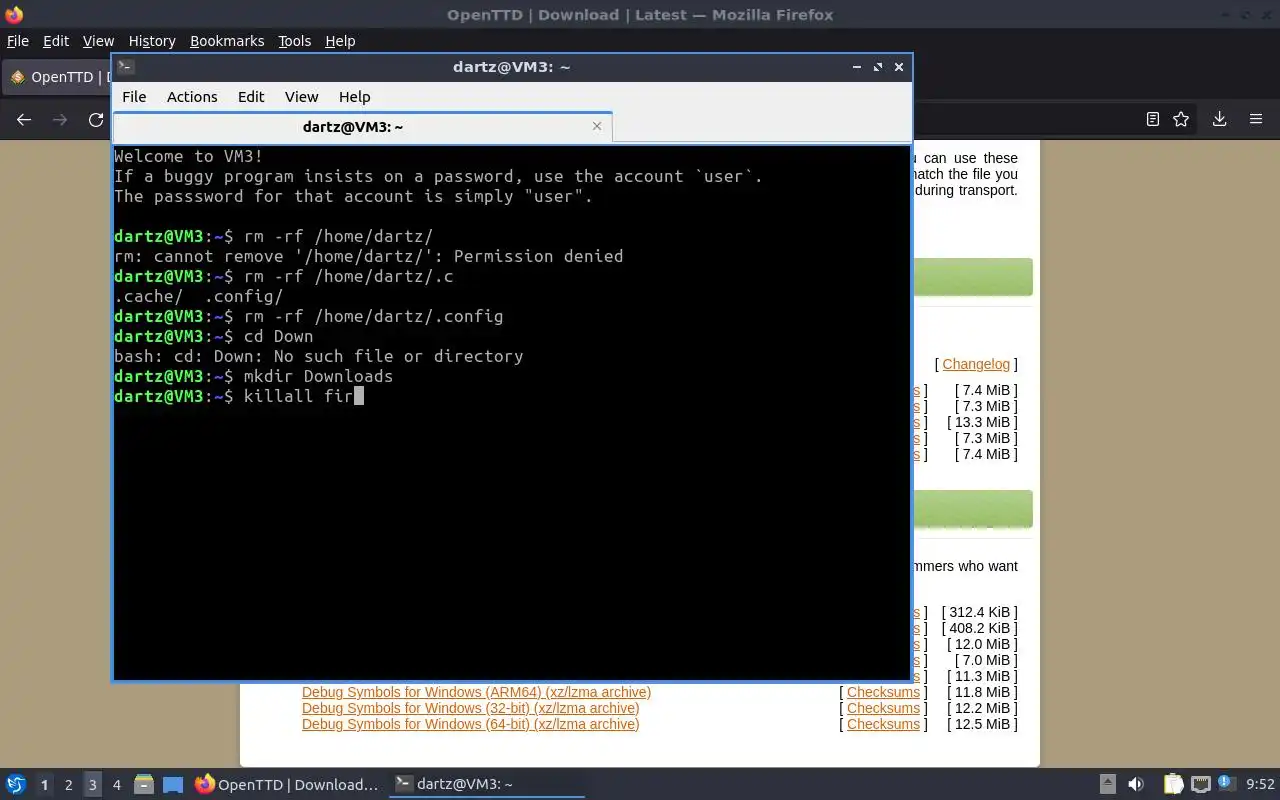This screenshot has width=1280, height=800.
Task: Open the network tray icon
Action: pyautogui.click(x=1200, y=784)
